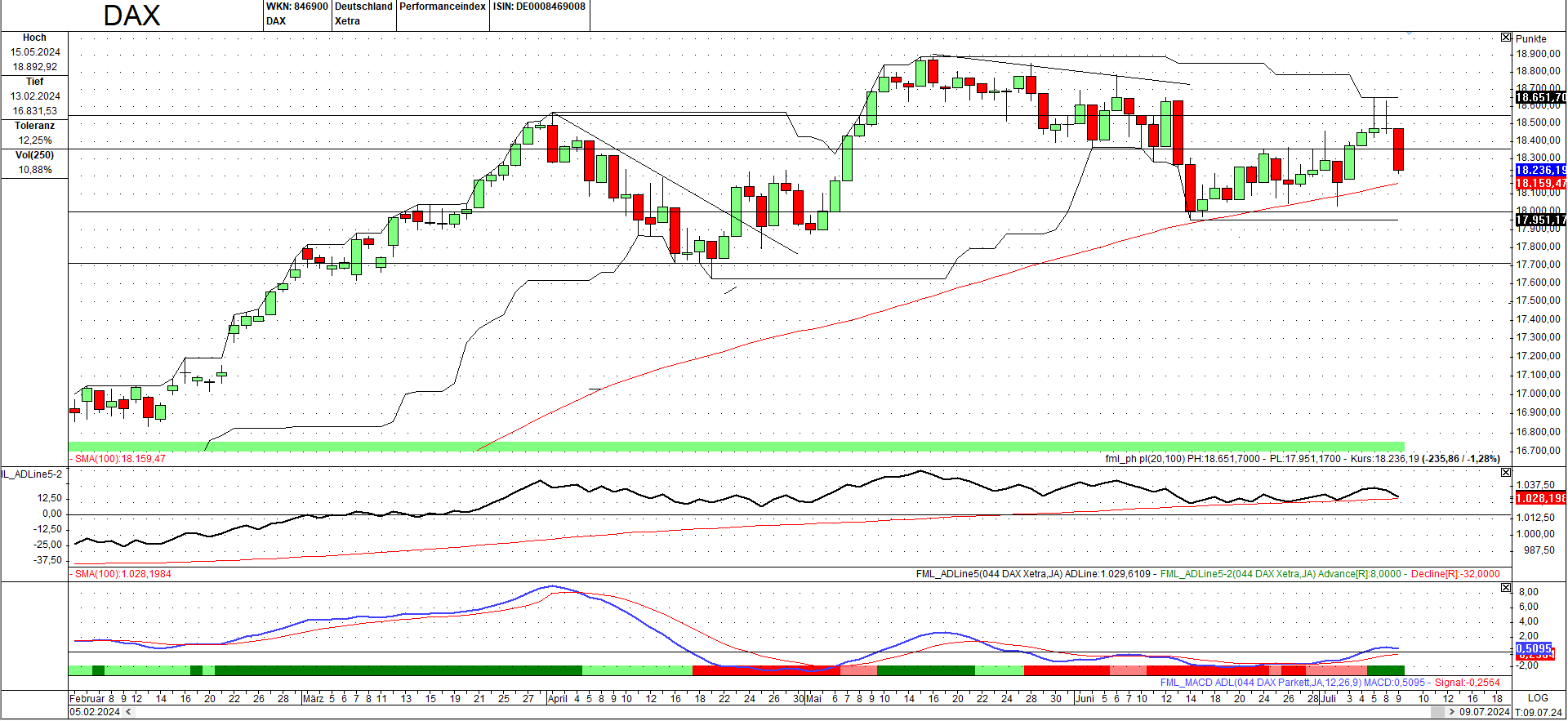Screen dimensions: 1568x721
Task: Click the Deutschland header cell
Action: (x=364, y=7)
